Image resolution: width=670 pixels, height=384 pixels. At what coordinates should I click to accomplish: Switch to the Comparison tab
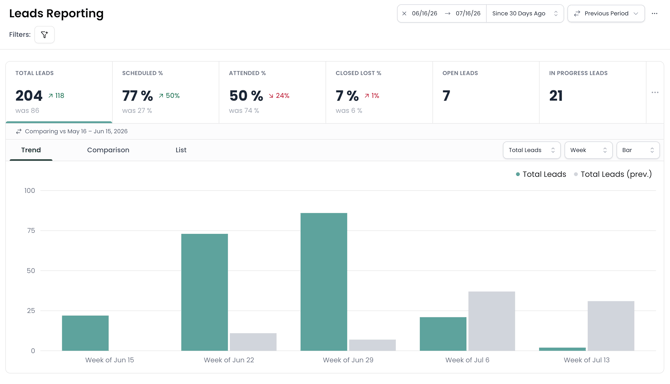[108, 150]
